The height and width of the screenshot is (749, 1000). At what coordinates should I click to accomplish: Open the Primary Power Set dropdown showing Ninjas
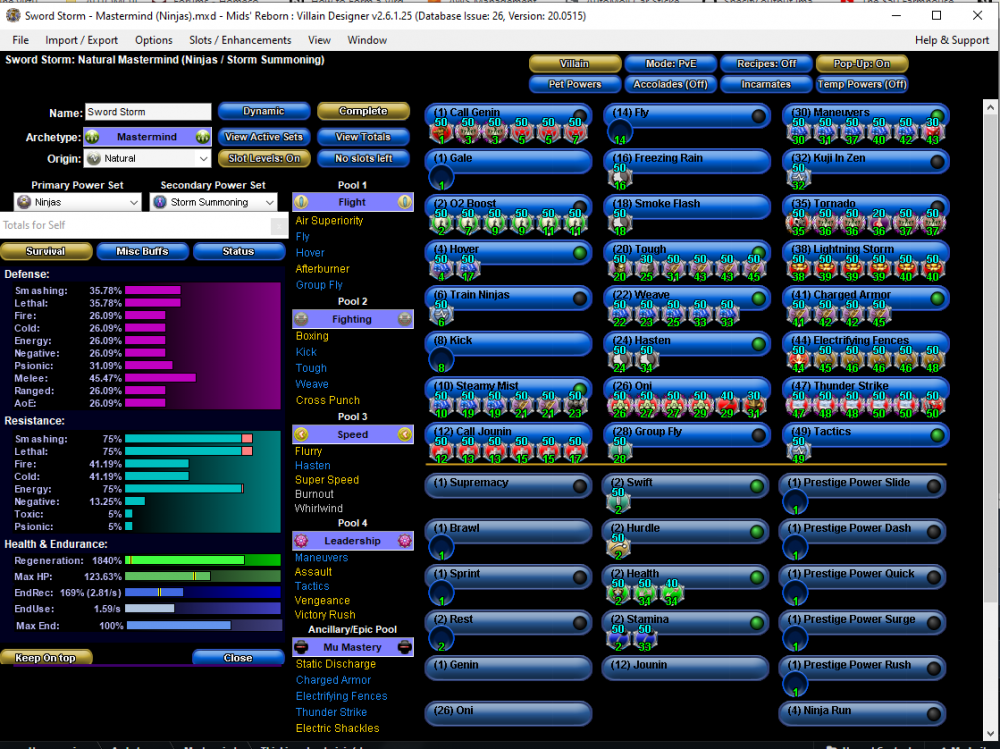point(77,201)
